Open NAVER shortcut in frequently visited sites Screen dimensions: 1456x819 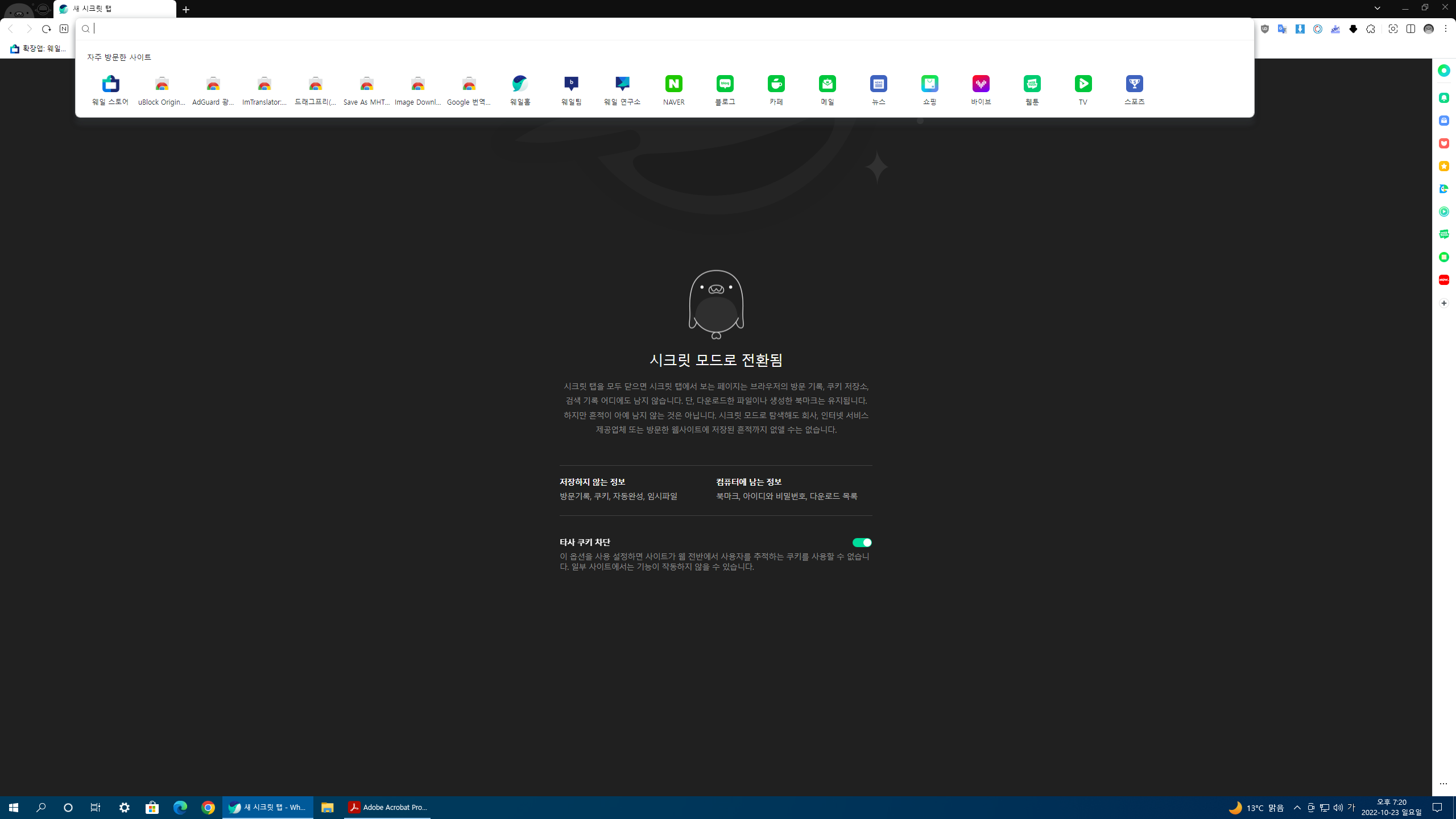coord(673,90)
